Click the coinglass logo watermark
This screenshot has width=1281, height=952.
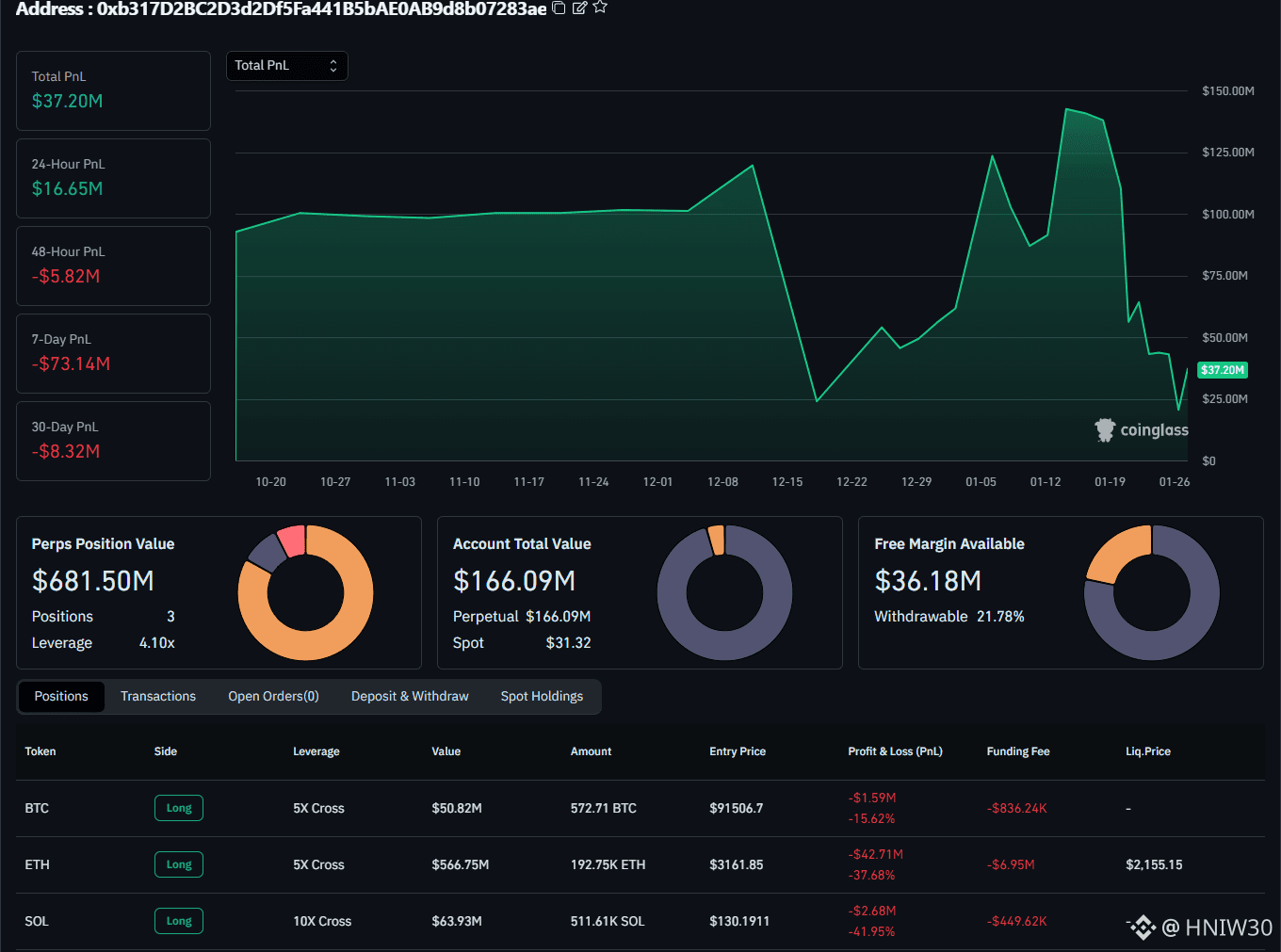[1142, 430]
